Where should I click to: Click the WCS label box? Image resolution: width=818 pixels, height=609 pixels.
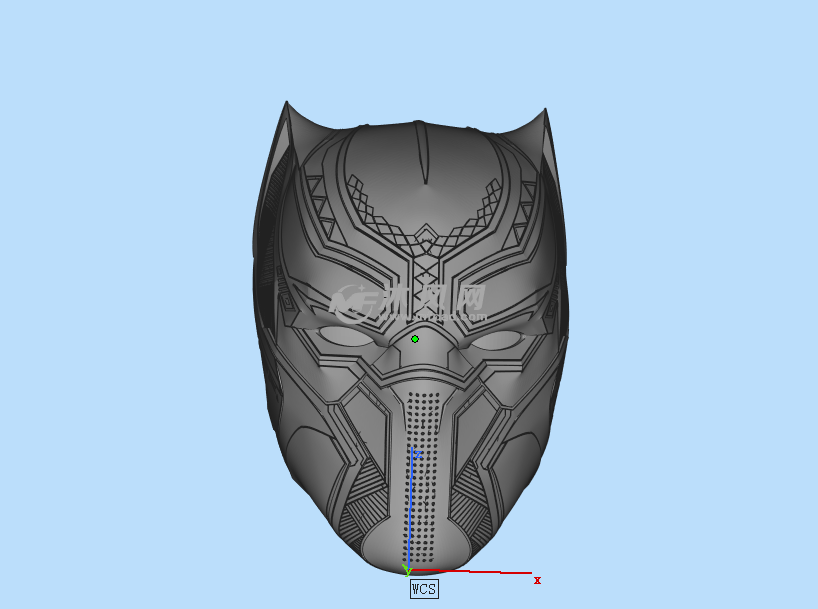(x=424, y=589)
